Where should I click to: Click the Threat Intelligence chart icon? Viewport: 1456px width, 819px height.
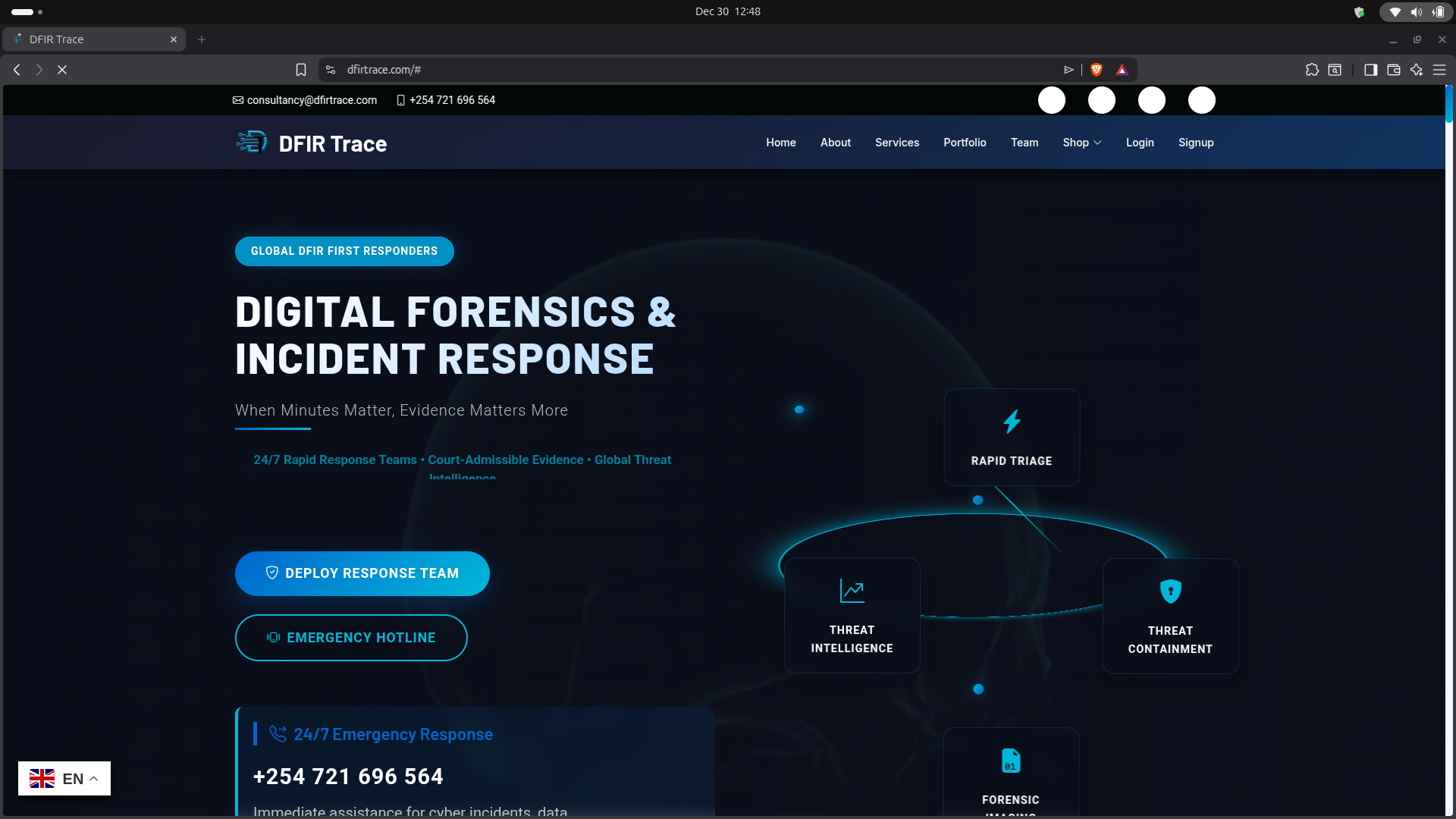click(x=852, y=589)
